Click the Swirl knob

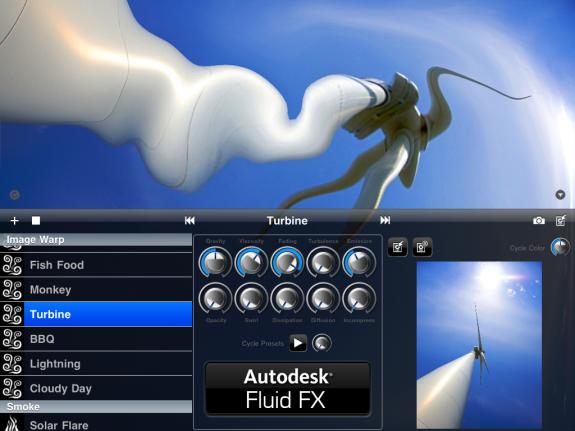[x=251, y=298]
